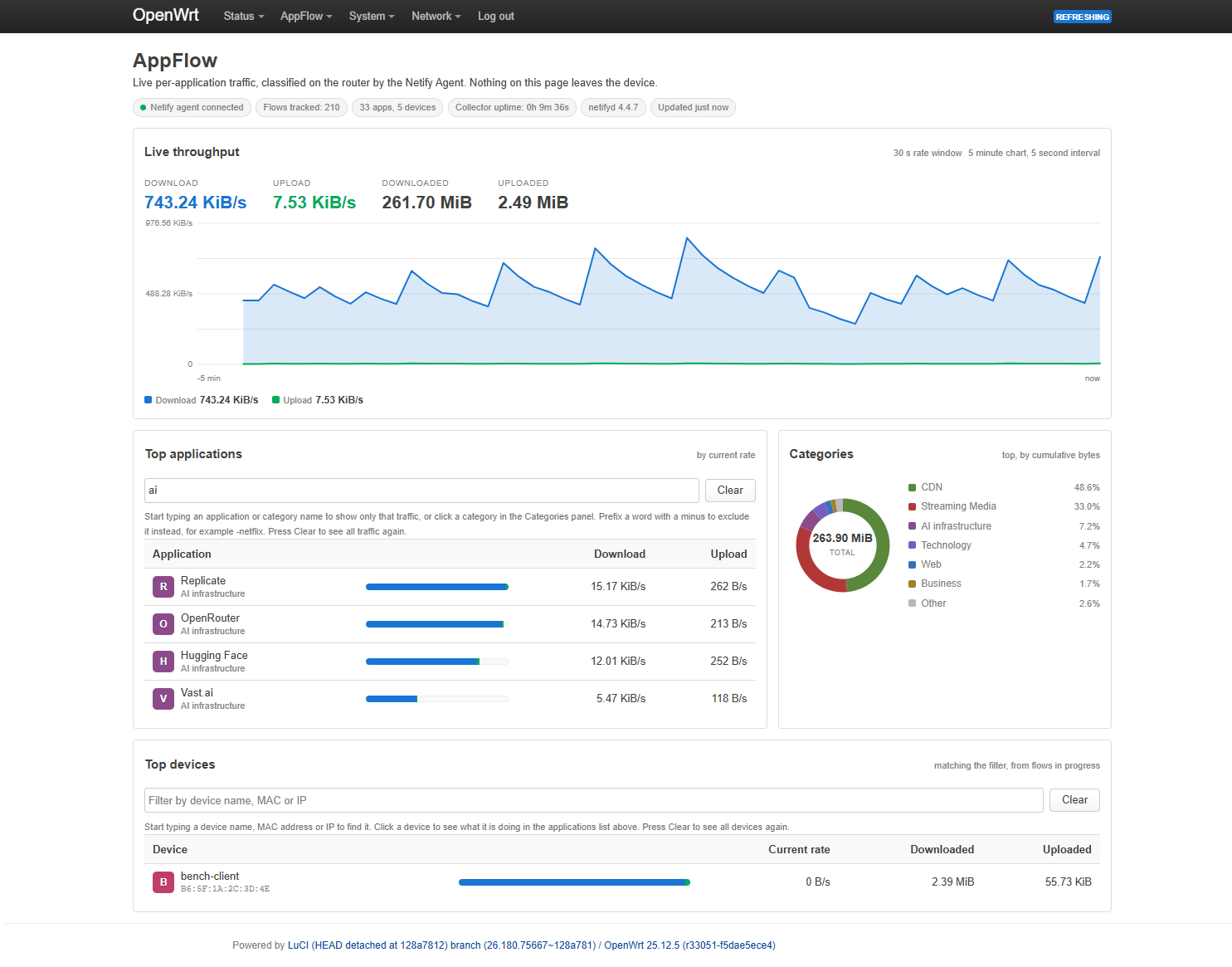Expand the Network menu
The image size is (1232, 967).
(x=436, y=17)
